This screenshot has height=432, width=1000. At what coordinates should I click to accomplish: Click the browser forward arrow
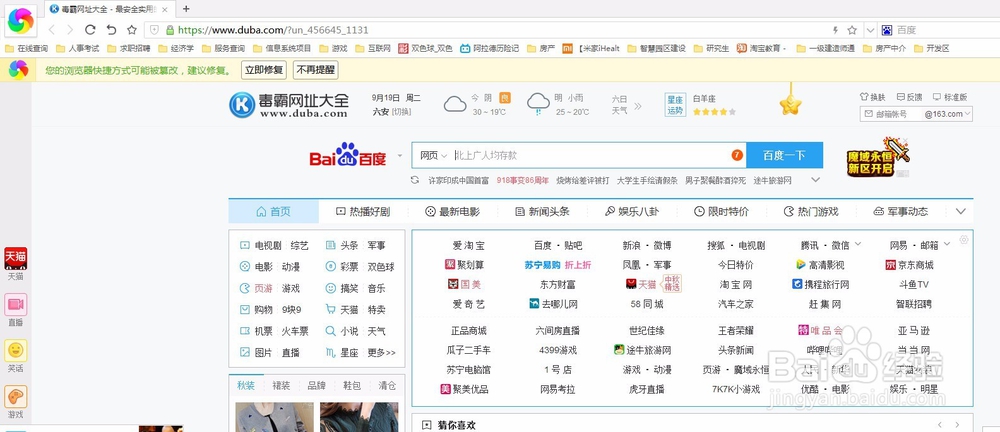pos(70,30)
